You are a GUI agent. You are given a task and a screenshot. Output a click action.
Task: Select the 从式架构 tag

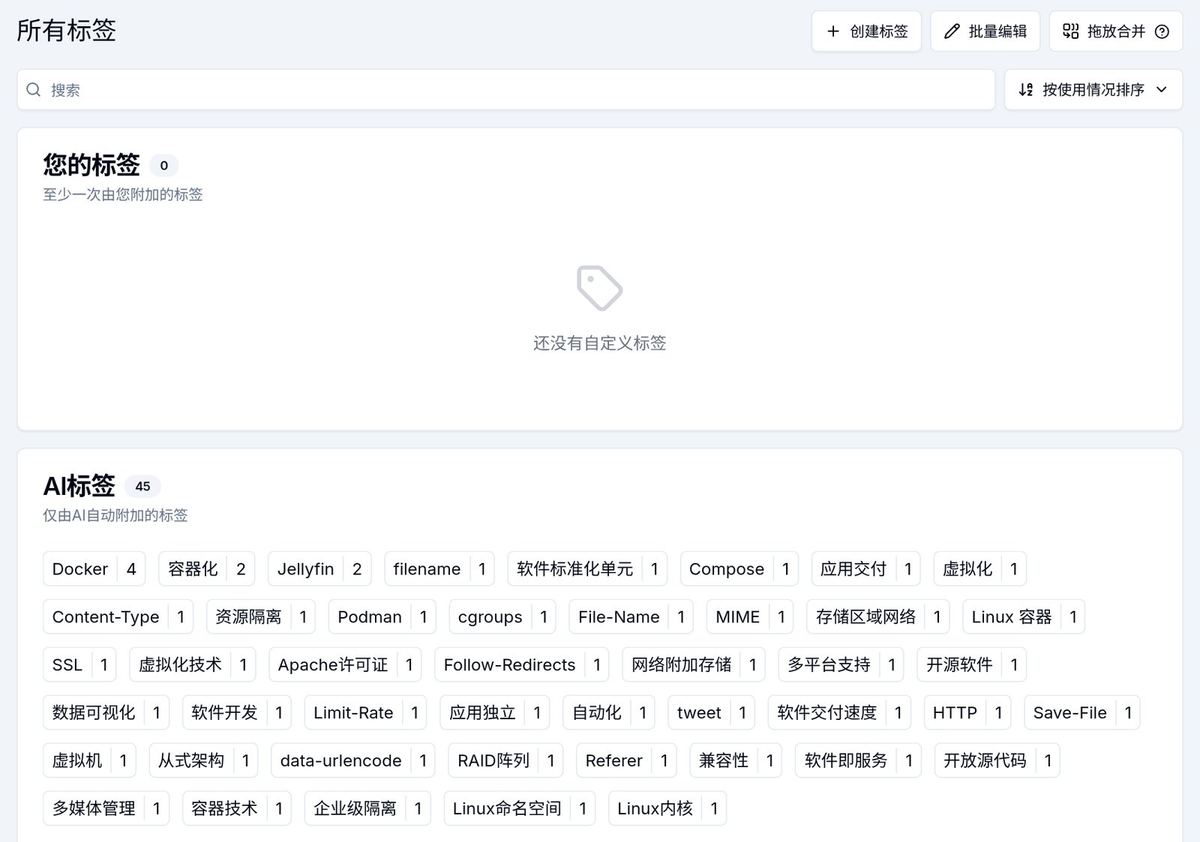(x=204, y=761)
